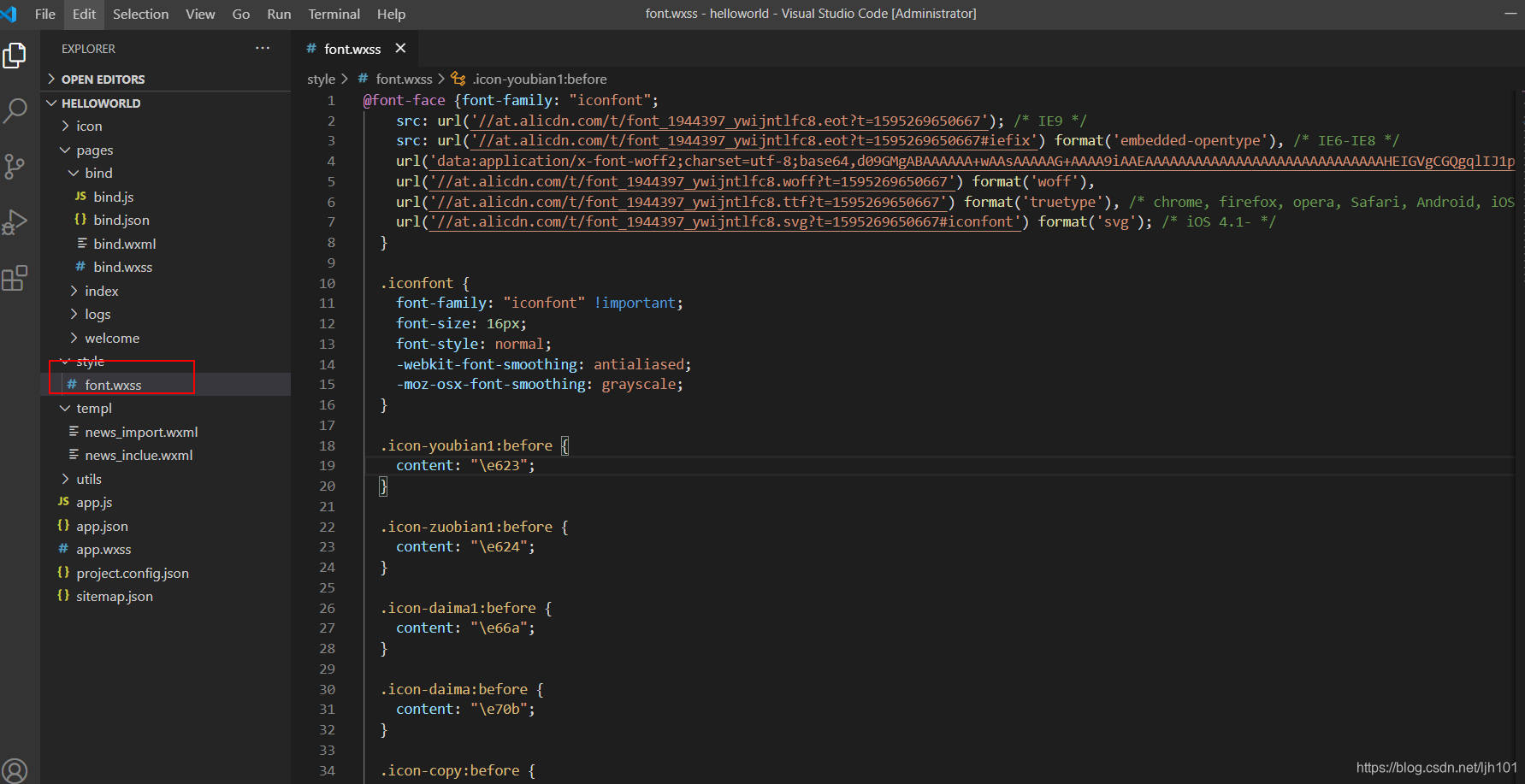The height and width of the screenshot is (784, 1525).
Task: Collapse the pages folder
Action: coord(94,150)
